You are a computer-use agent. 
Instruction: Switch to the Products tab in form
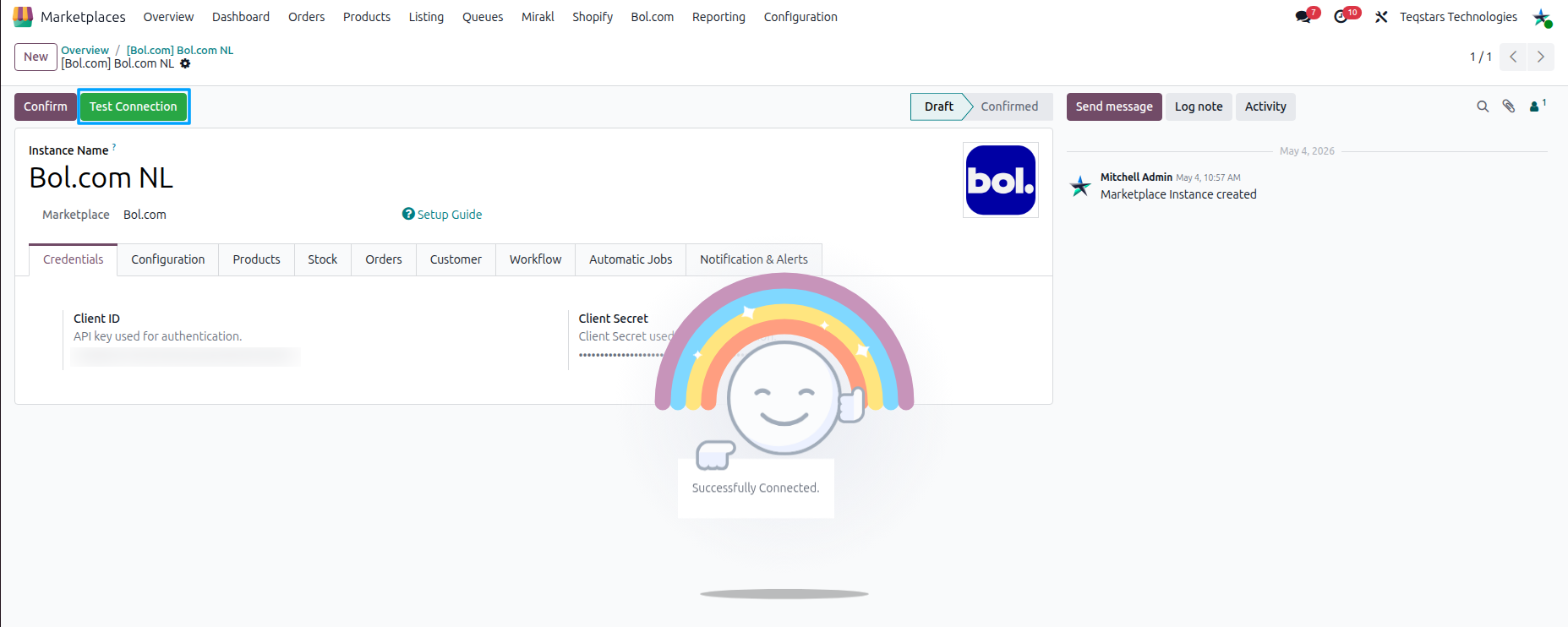coord(256,259)
